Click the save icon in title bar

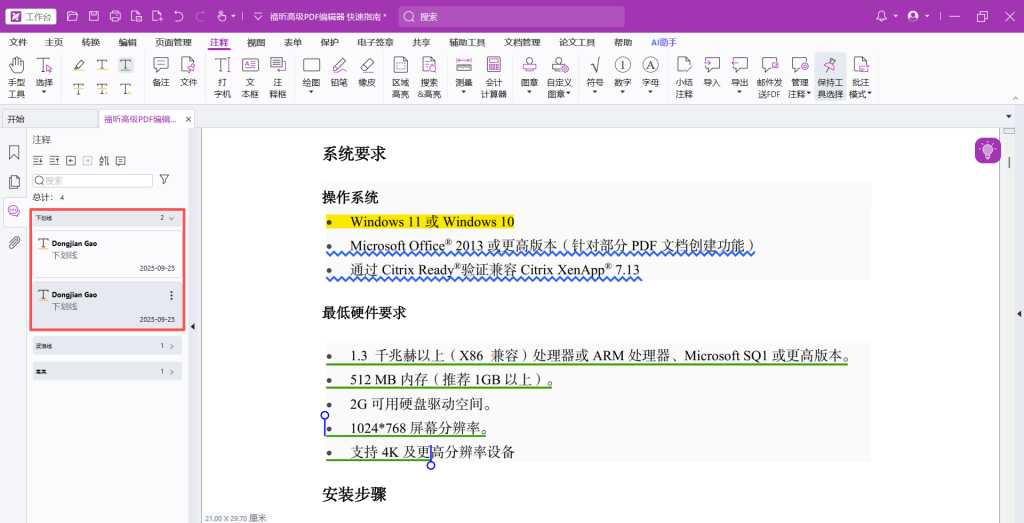[x=94, y=16]
